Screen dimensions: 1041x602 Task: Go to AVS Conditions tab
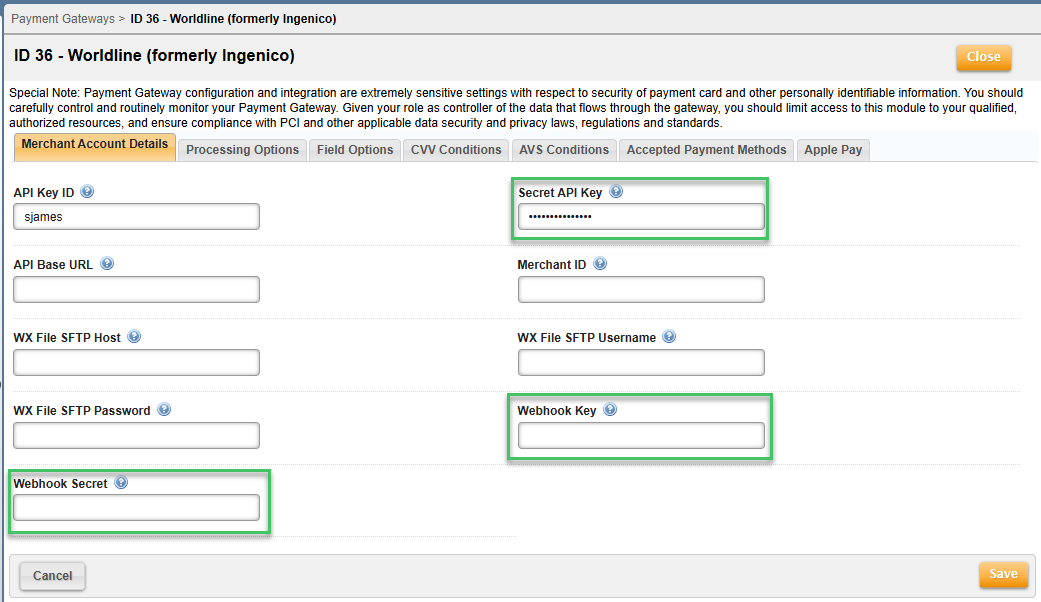pos(564,150)
